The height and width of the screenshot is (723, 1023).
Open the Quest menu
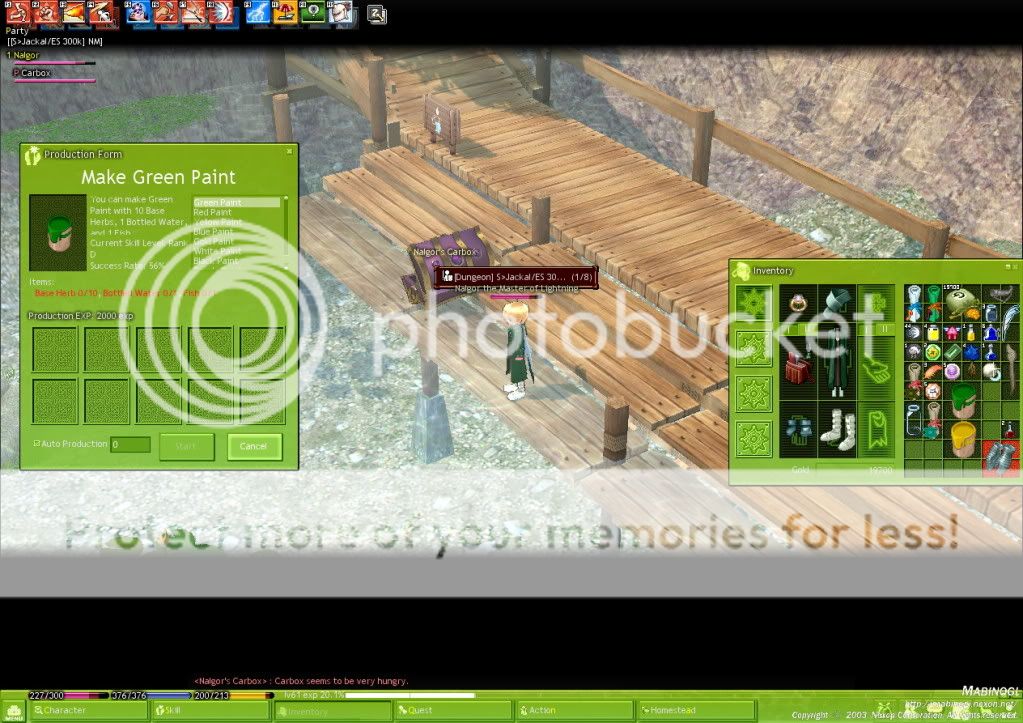coord(453,710)
